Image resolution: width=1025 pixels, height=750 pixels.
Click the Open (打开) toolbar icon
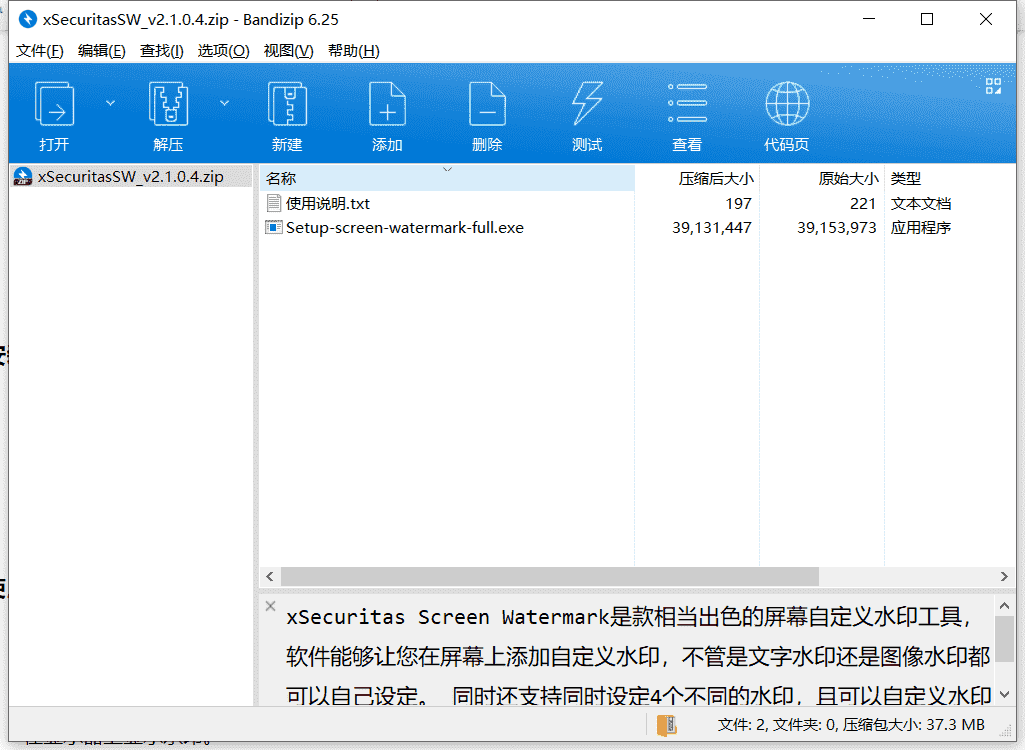[x=54, y=104]
